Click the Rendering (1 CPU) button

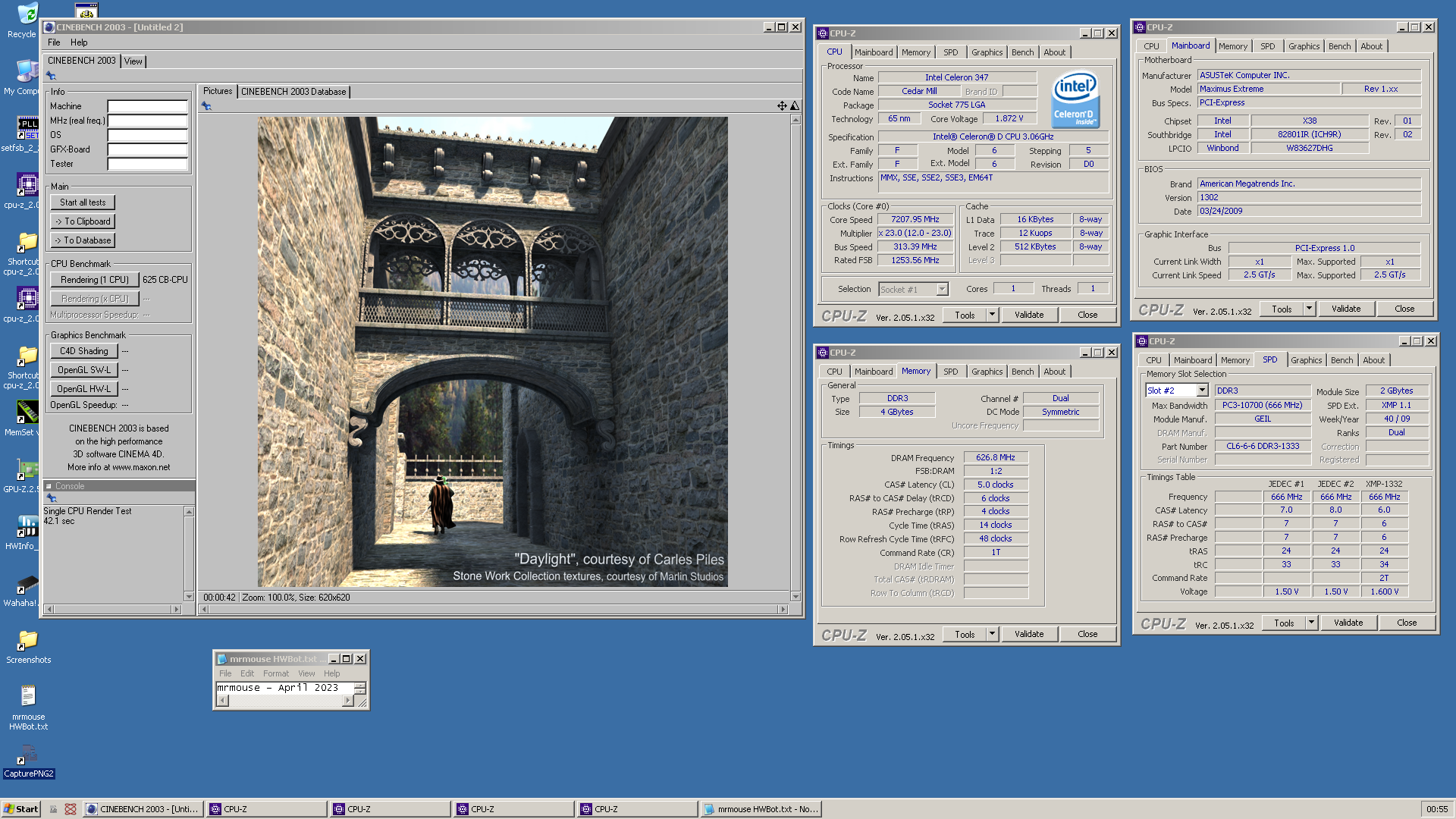coord(95,280)
